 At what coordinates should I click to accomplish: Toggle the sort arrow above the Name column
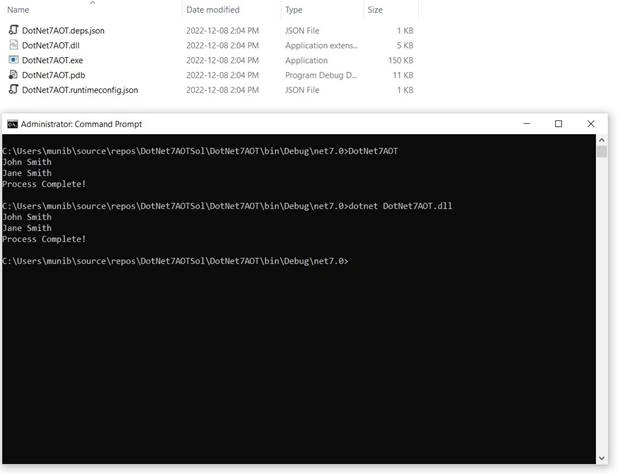[x=92, y=3]
